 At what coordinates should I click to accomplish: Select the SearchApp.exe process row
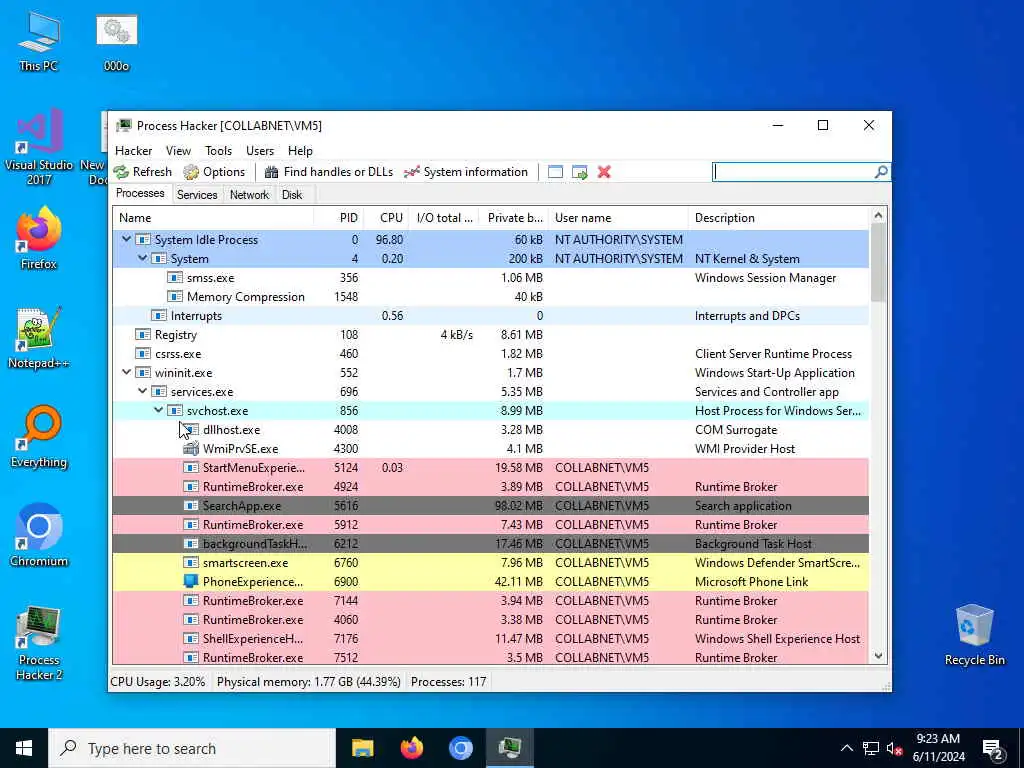click(x=490, y=505)
